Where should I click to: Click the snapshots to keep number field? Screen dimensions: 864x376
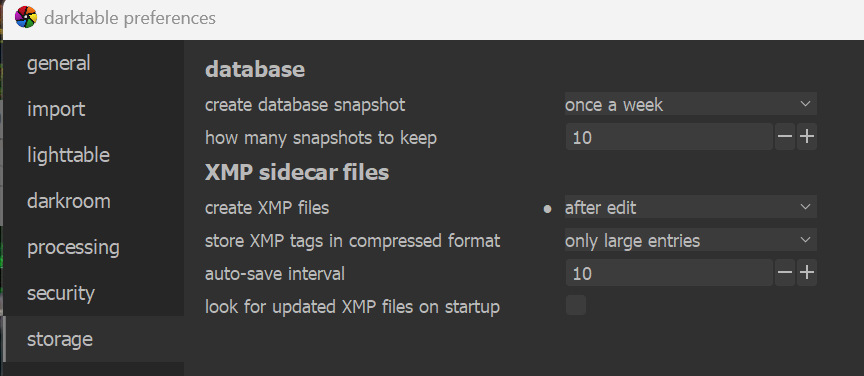point(669,137)
